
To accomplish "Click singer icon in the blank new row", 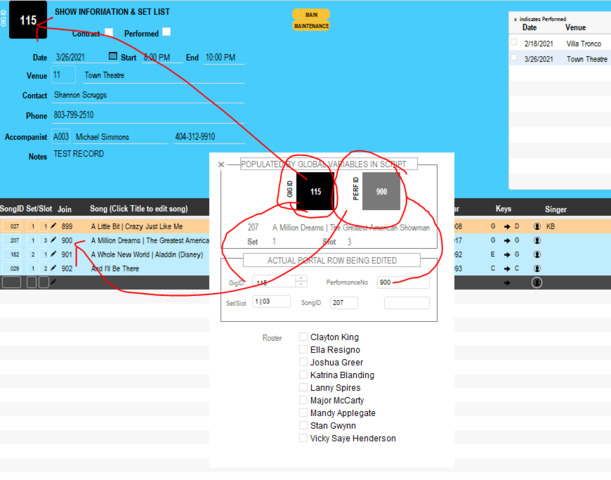I will pyautogui.click(x=537, y=283).
